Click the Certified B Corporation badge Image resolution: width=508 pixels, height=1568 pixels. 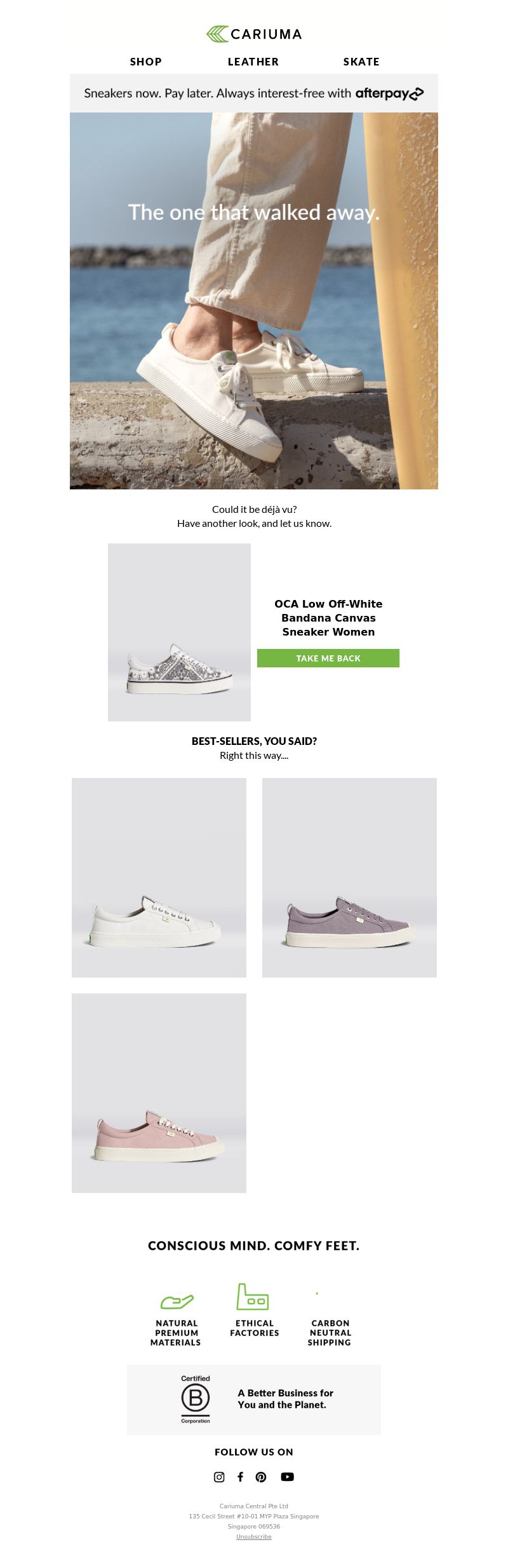point(196,1399)
